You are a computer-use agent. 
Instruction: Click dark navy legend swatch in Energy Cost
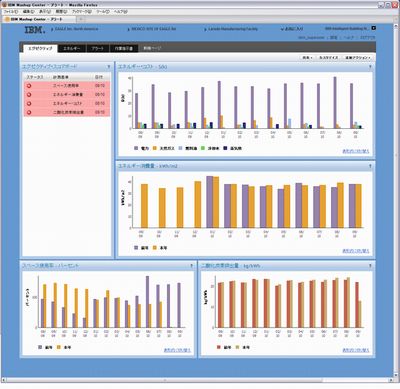click(225, 148)
